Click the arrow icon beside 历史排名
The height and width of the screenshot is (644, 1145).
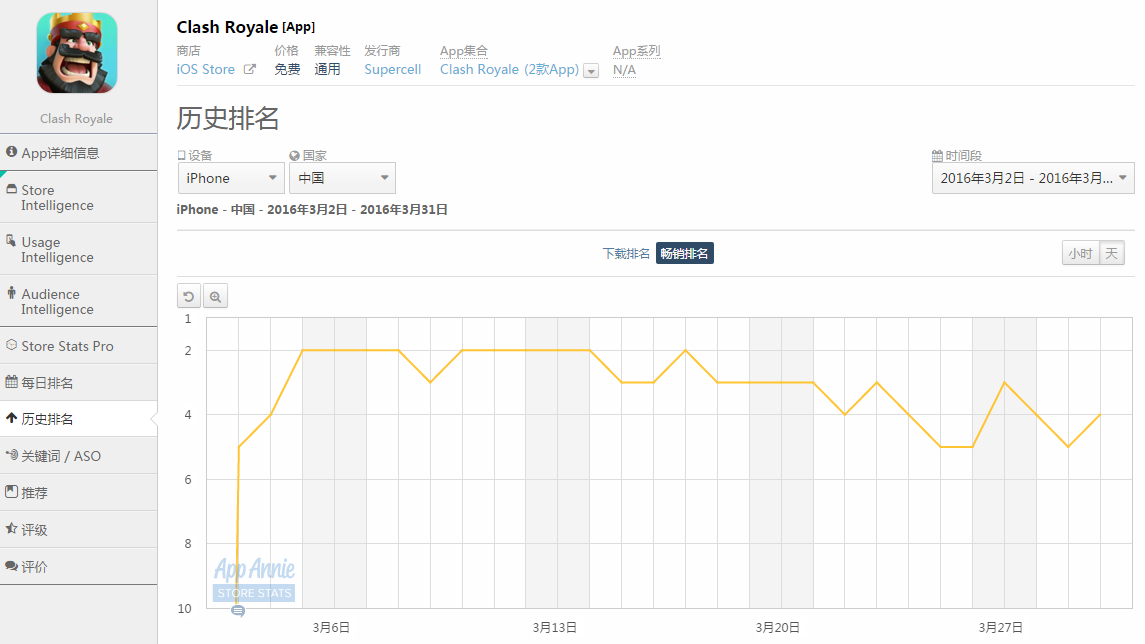(x=11, y=418)
